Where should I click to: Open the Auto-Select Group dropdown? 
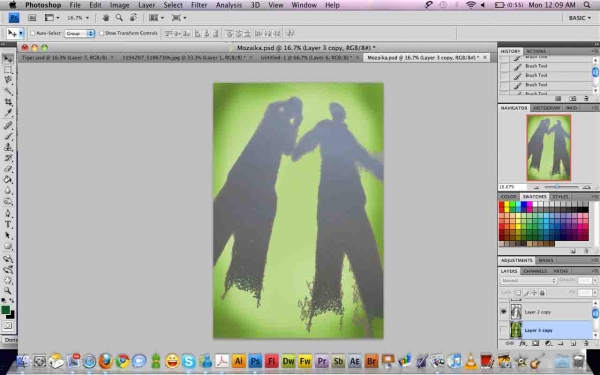point(79,34)
